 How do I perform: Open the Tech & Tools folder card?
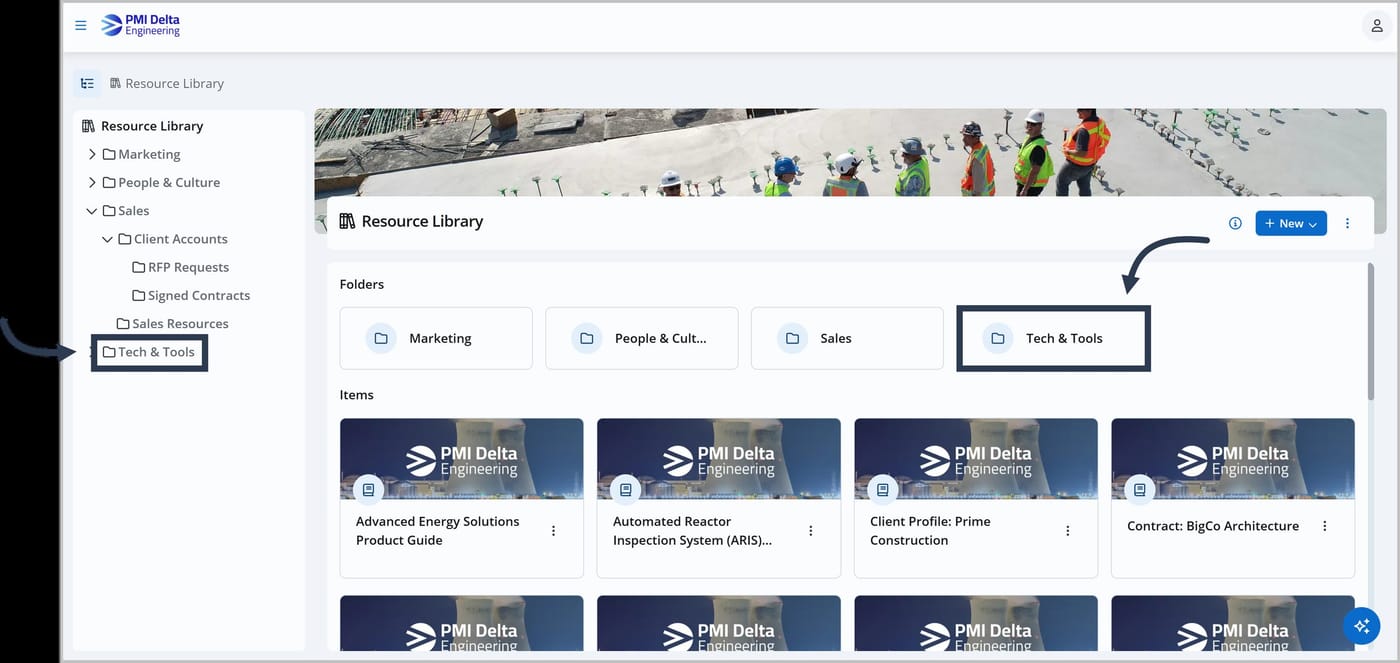(x=1053, y=338)
